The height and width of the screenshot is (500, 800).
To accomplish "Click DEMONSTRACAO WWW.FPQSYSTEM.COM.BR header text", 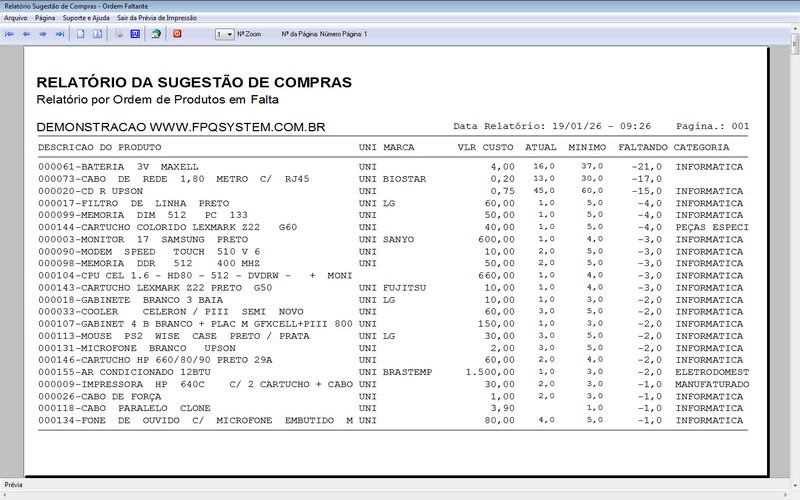I will coord(181,127).
